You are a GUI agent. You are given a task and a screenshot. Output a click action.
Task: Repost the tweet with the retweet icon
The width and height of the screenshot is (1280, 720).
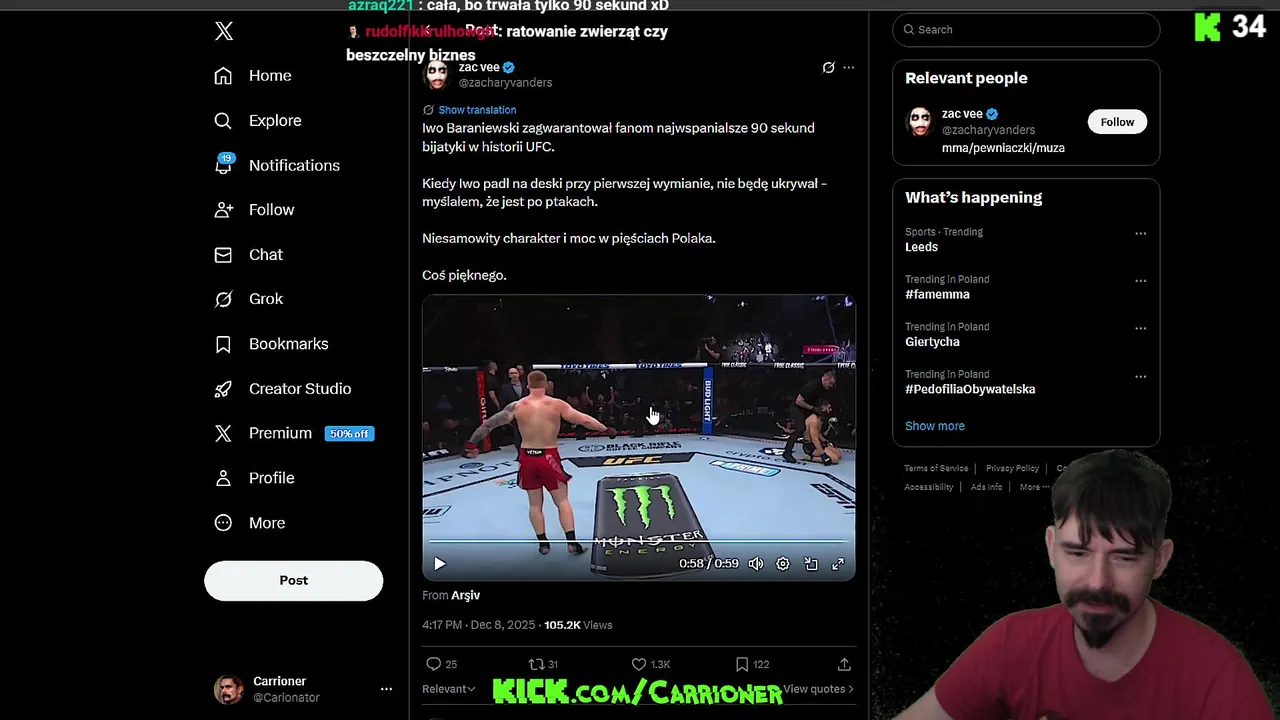coord(536,664)
